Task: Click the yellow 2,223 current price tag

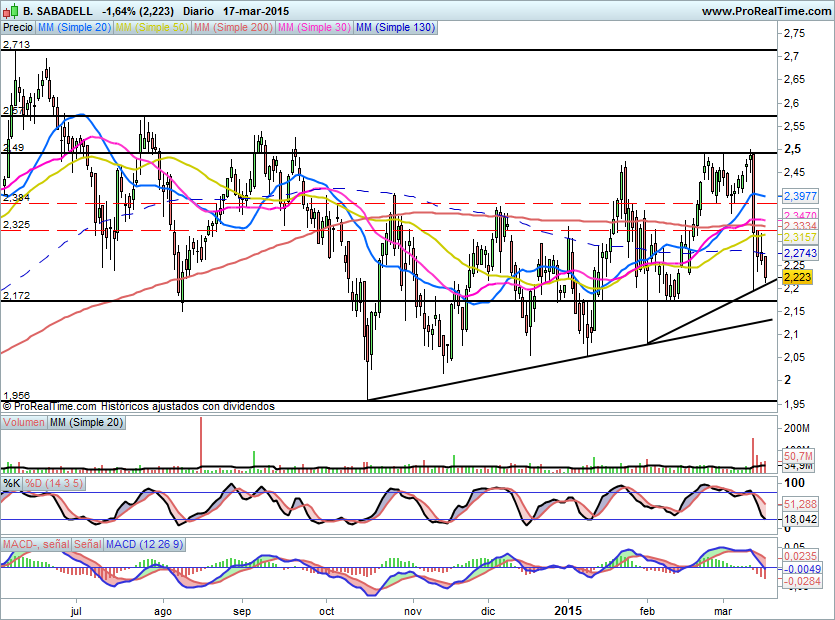Action: click(797, 277)
